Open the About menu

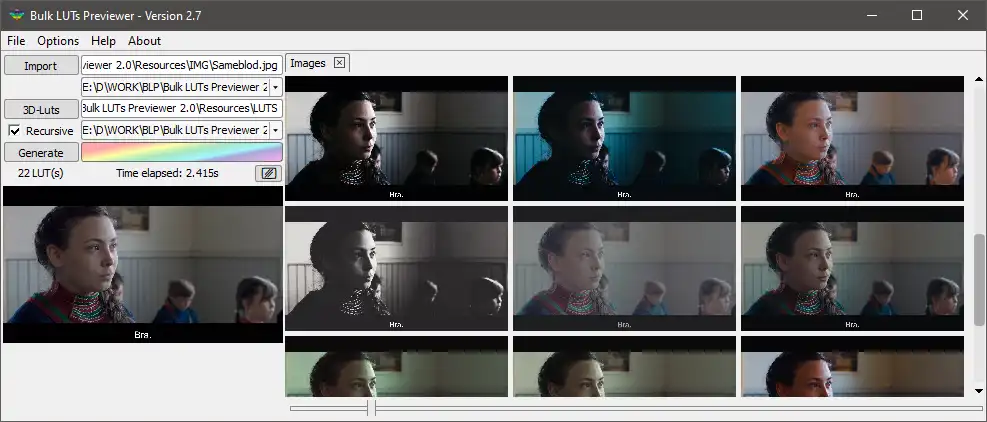145,41
